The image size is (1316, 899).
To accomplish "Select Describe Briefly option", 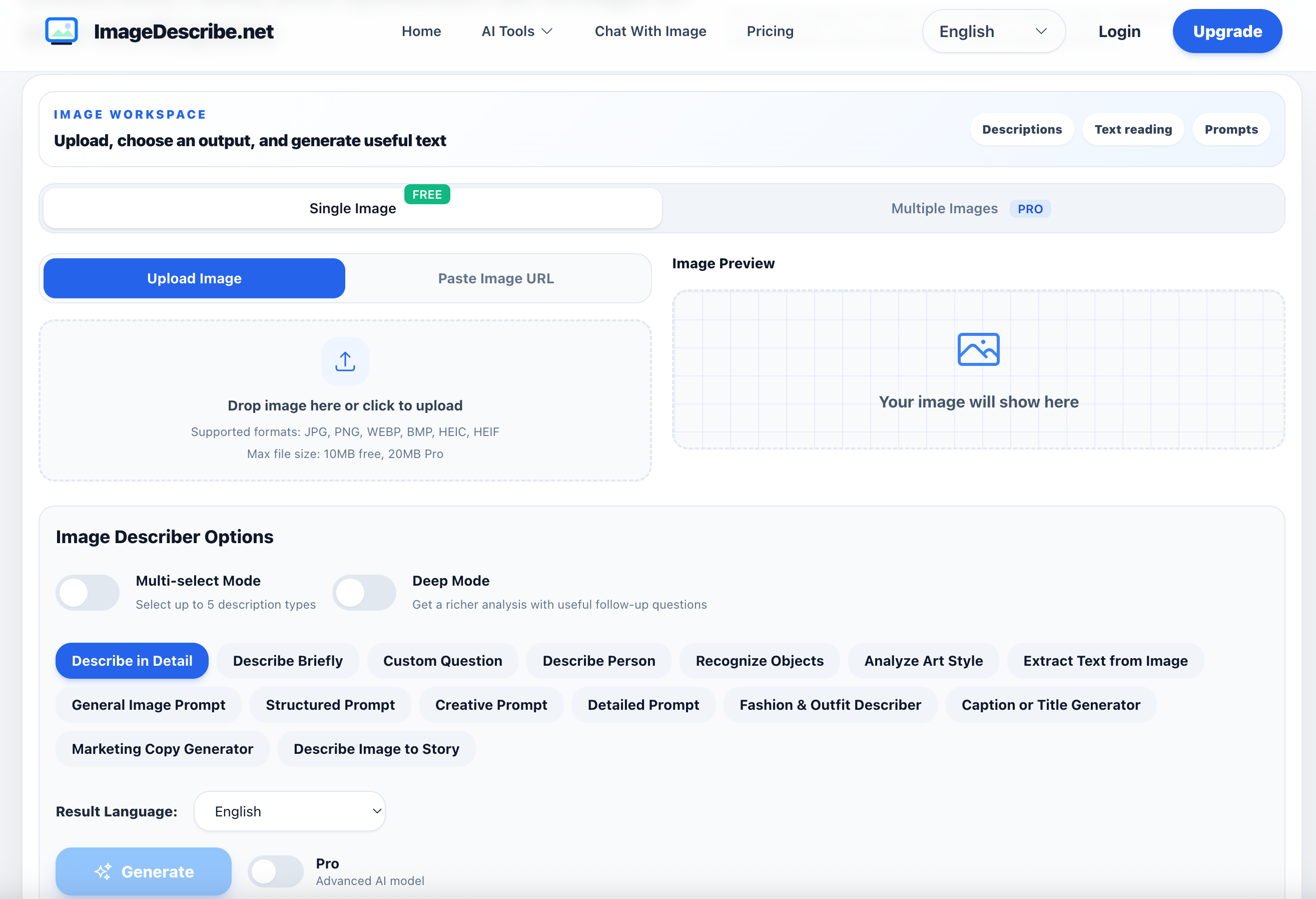I will 288,661.
